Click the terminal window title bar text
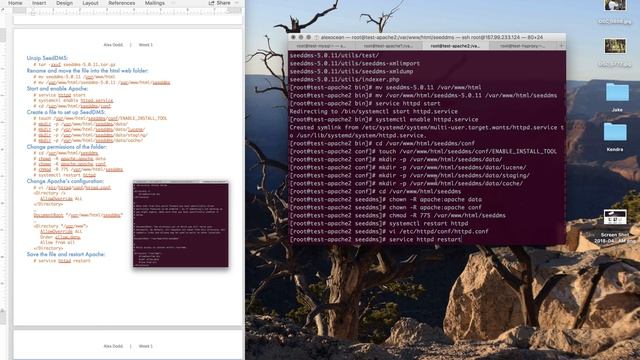Image resolution: width=640 pixels, height=360 pixels. coord(432,37)
